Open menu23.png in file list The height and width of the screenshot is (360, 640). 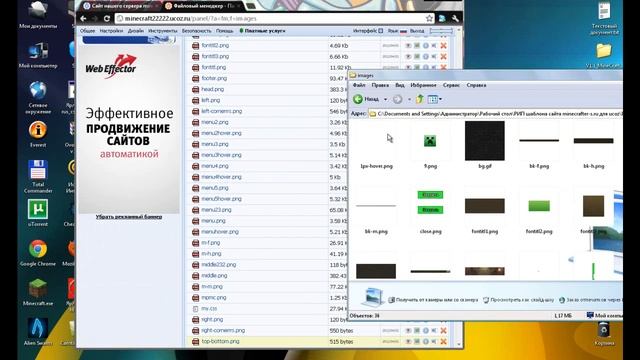tap(216, 210)
